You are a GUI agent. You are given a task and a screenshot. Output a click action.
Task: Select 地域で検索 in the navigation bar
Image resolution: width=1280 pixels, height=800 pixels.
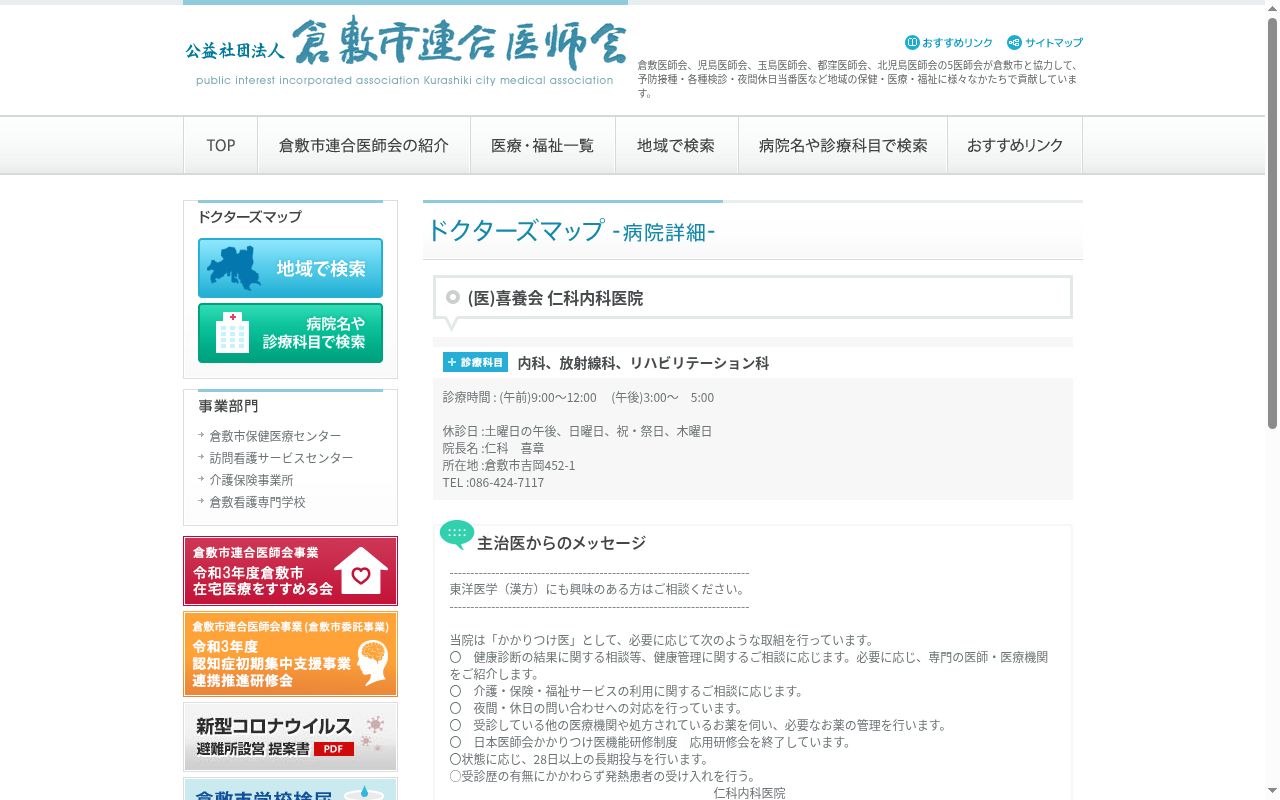[676, 145]
